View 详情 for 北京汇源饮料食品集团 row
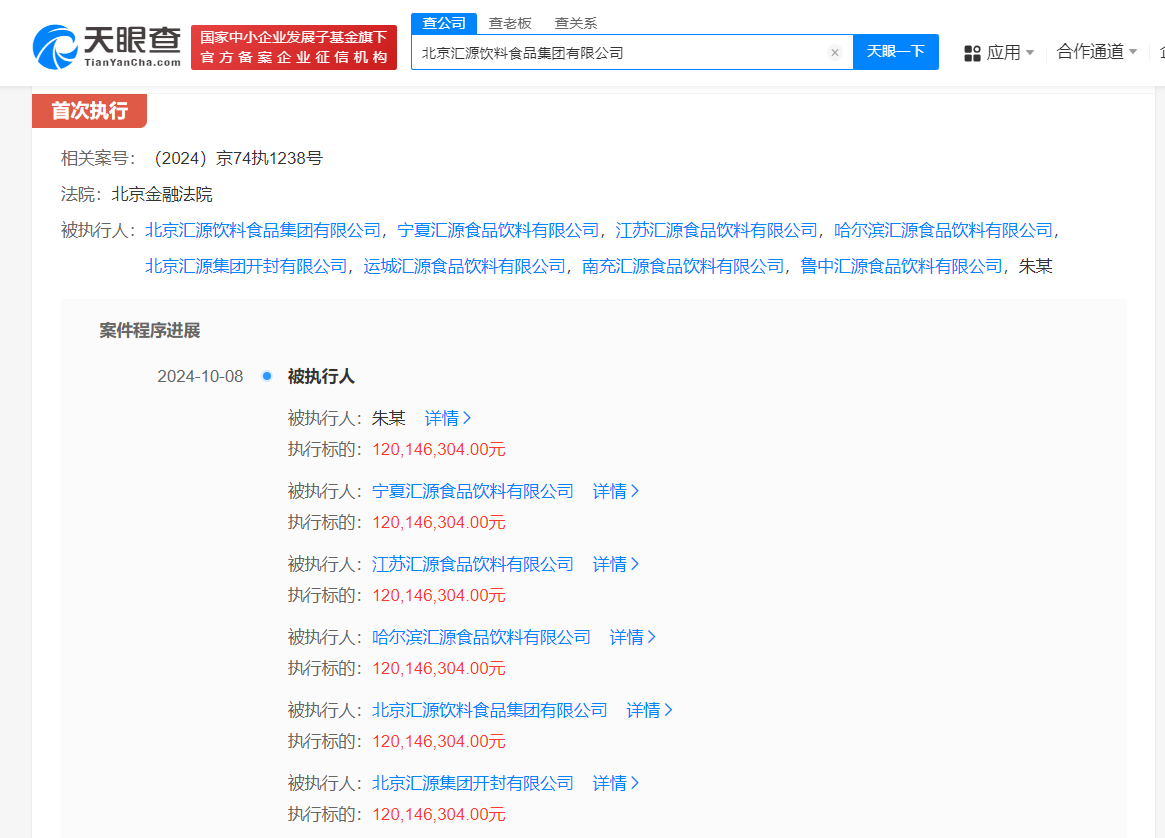This screenshot has width=1165, height=838. [x=649, y=709]
